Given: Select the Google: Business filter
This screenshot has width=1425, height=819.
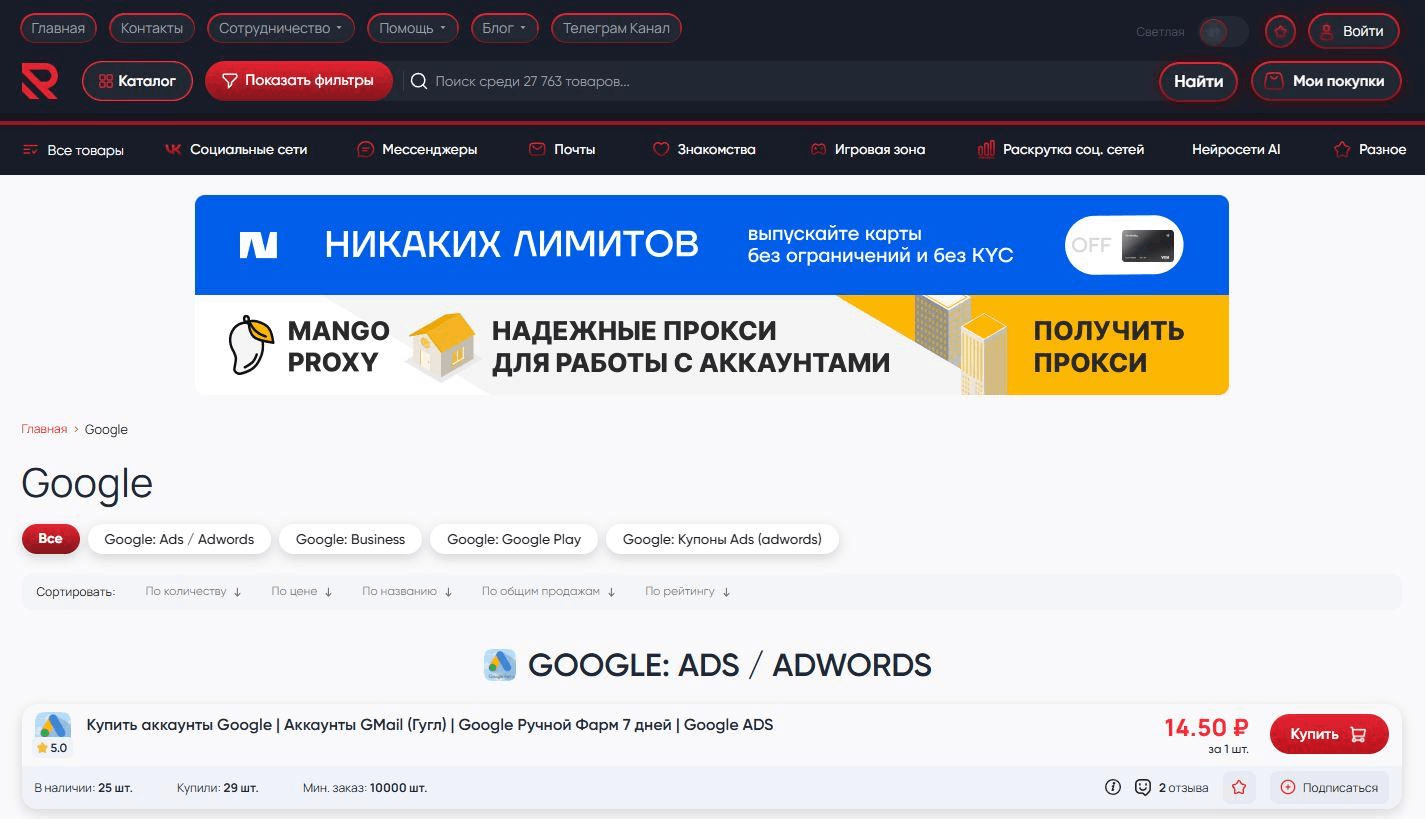Looking at the screenshot, I should tap(350, 539).
